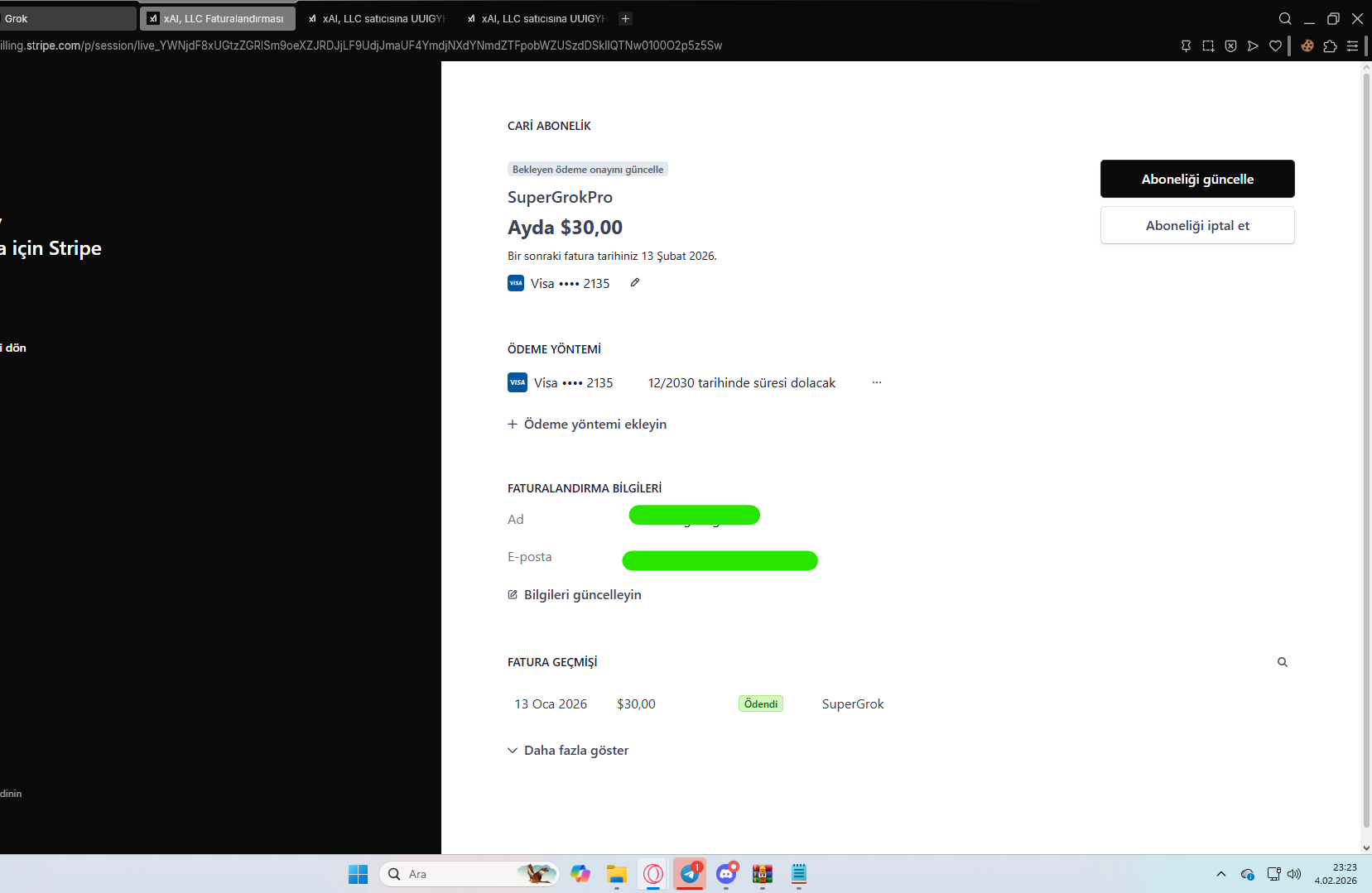
Task: Click the 'E-posta' field label
Action: tap(530, 557)
